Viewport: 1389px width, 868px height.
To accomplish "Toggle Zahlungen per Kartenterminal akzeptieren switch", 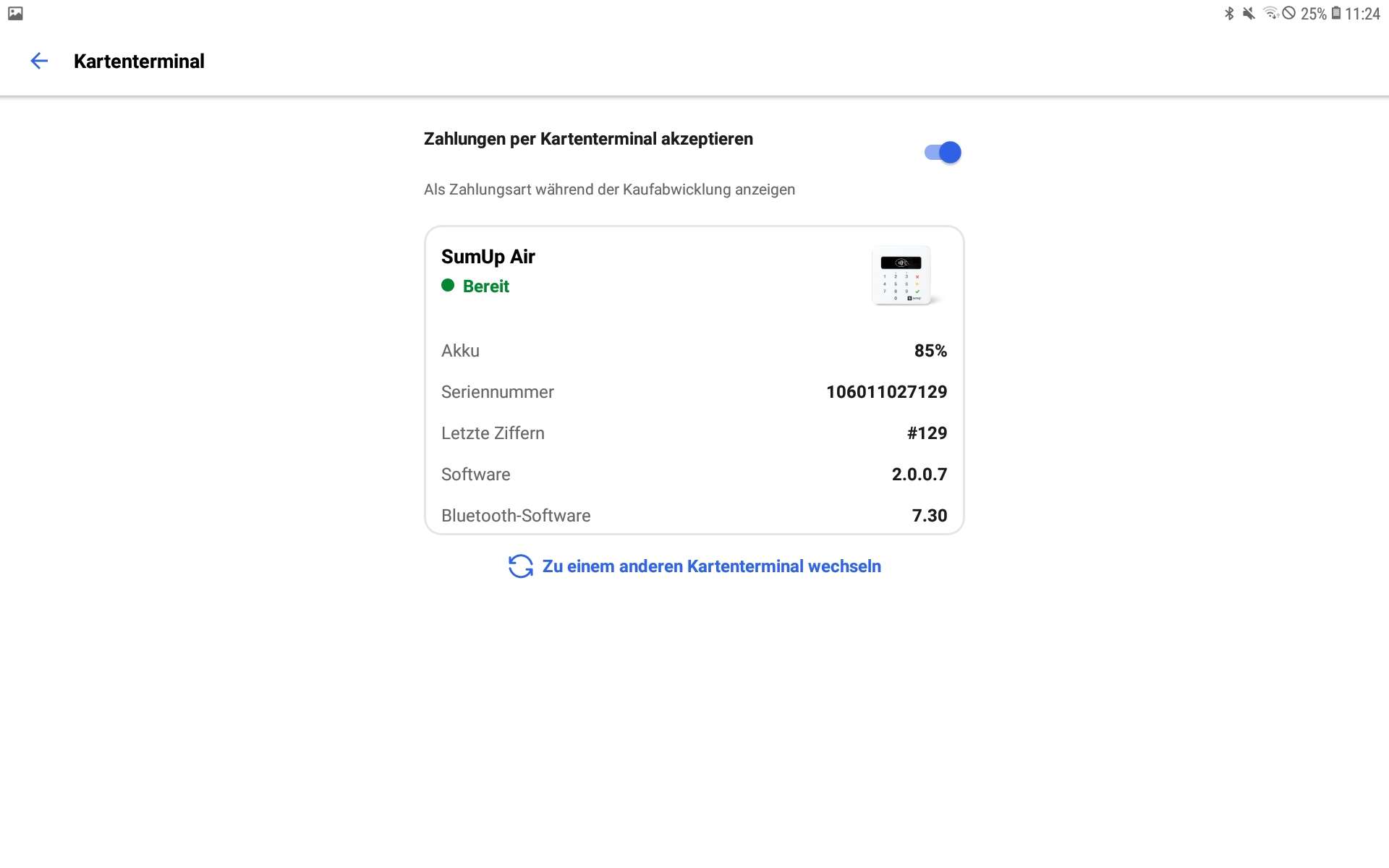I will click(x=943, y=153).
